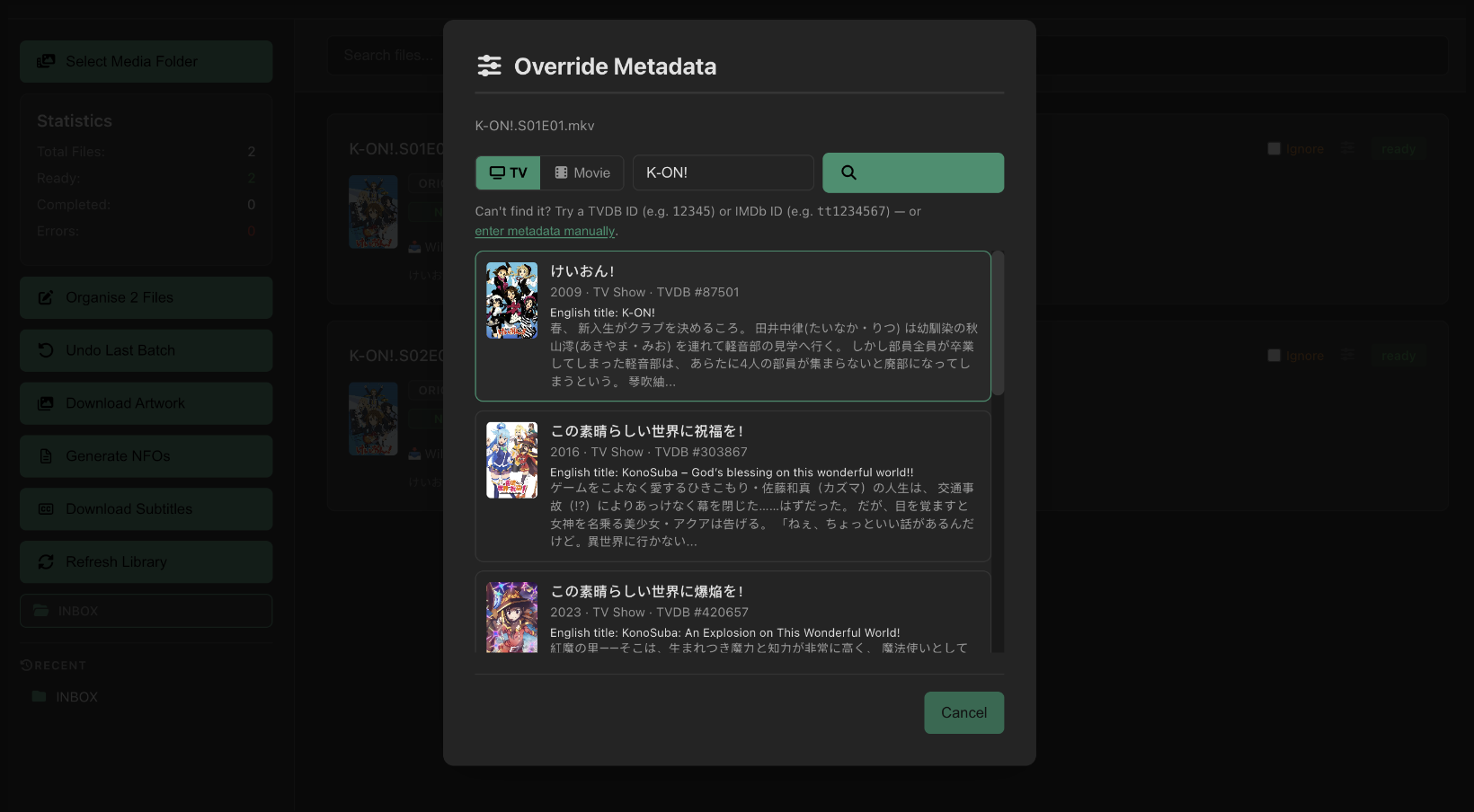Click the INBOX folder box in sidebar
The height and width of the screenshot is (812, 1474).
click(x=146, y=611)
